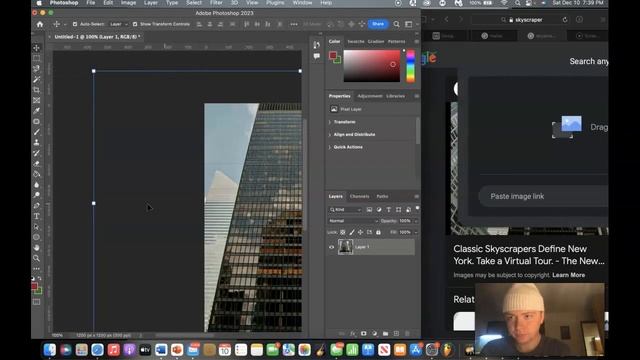Select the History Brush tool

click(36, 153)
